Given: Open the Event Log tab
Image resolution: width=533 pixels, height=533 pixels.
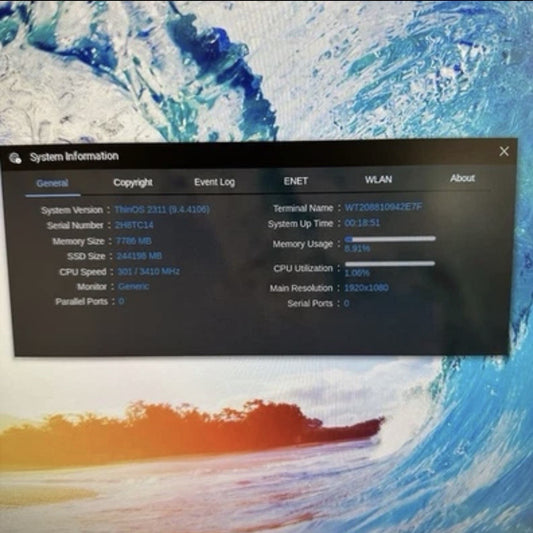Looking at the screenshot, I should [x=214, y=182].
